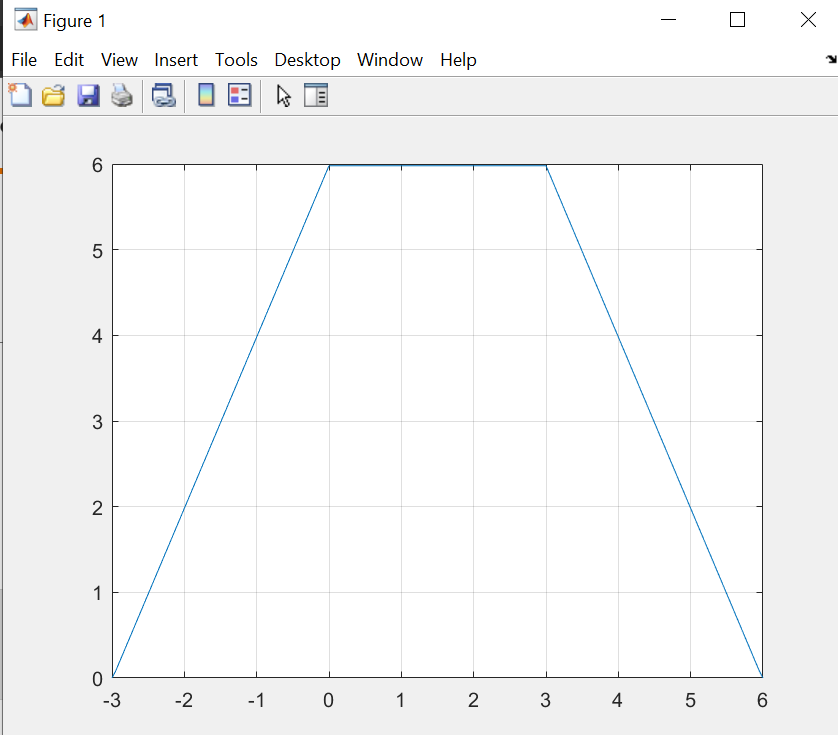This screenshot has height=735, width=838.
Task: Click the x-axis tick label -3
Action: coord(112,700)
